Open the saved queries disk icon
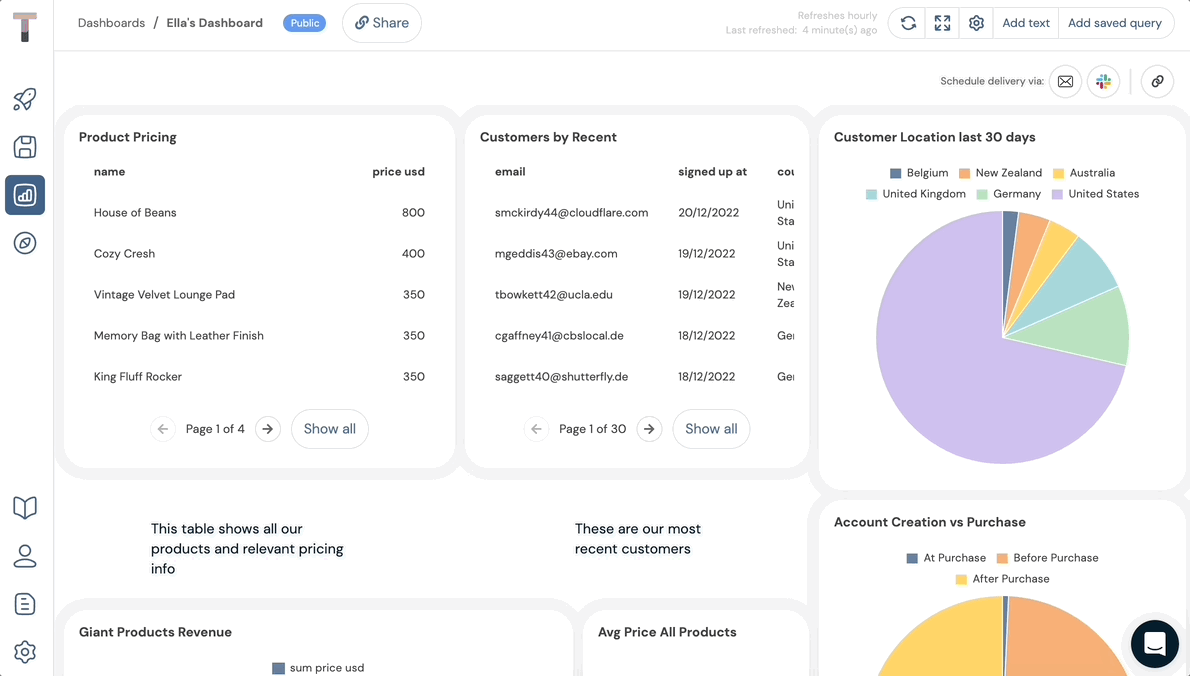Viewport: 1190px width, 676px height. (x=25, y=147)
